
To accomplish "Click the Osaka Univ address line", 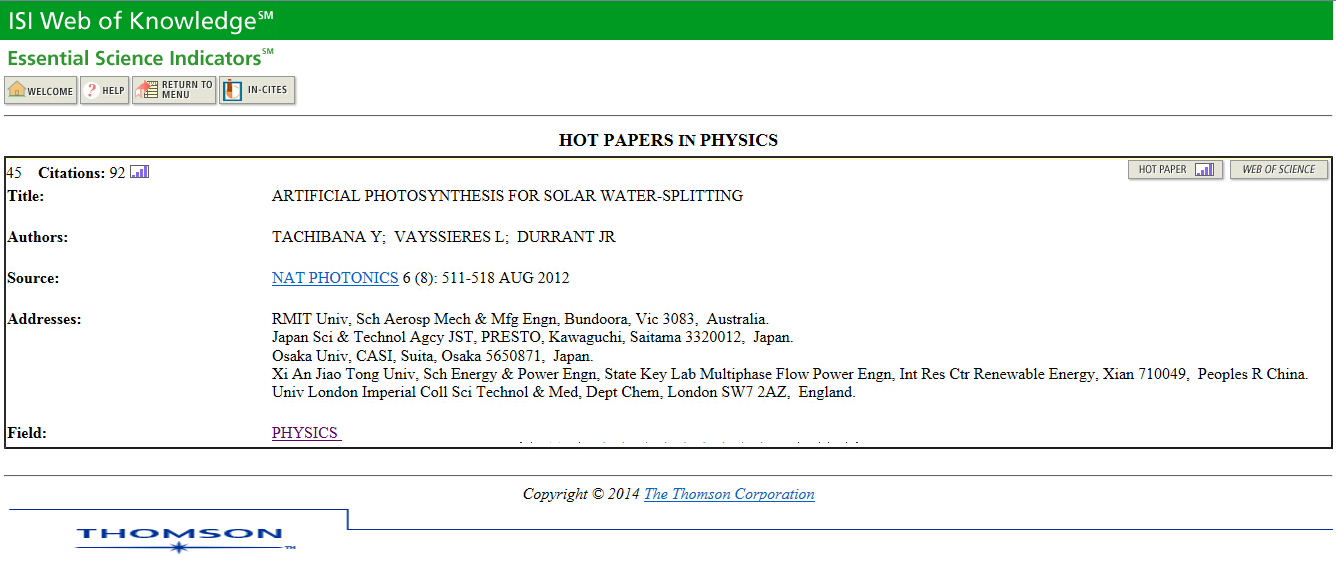I will coord(432,356).
